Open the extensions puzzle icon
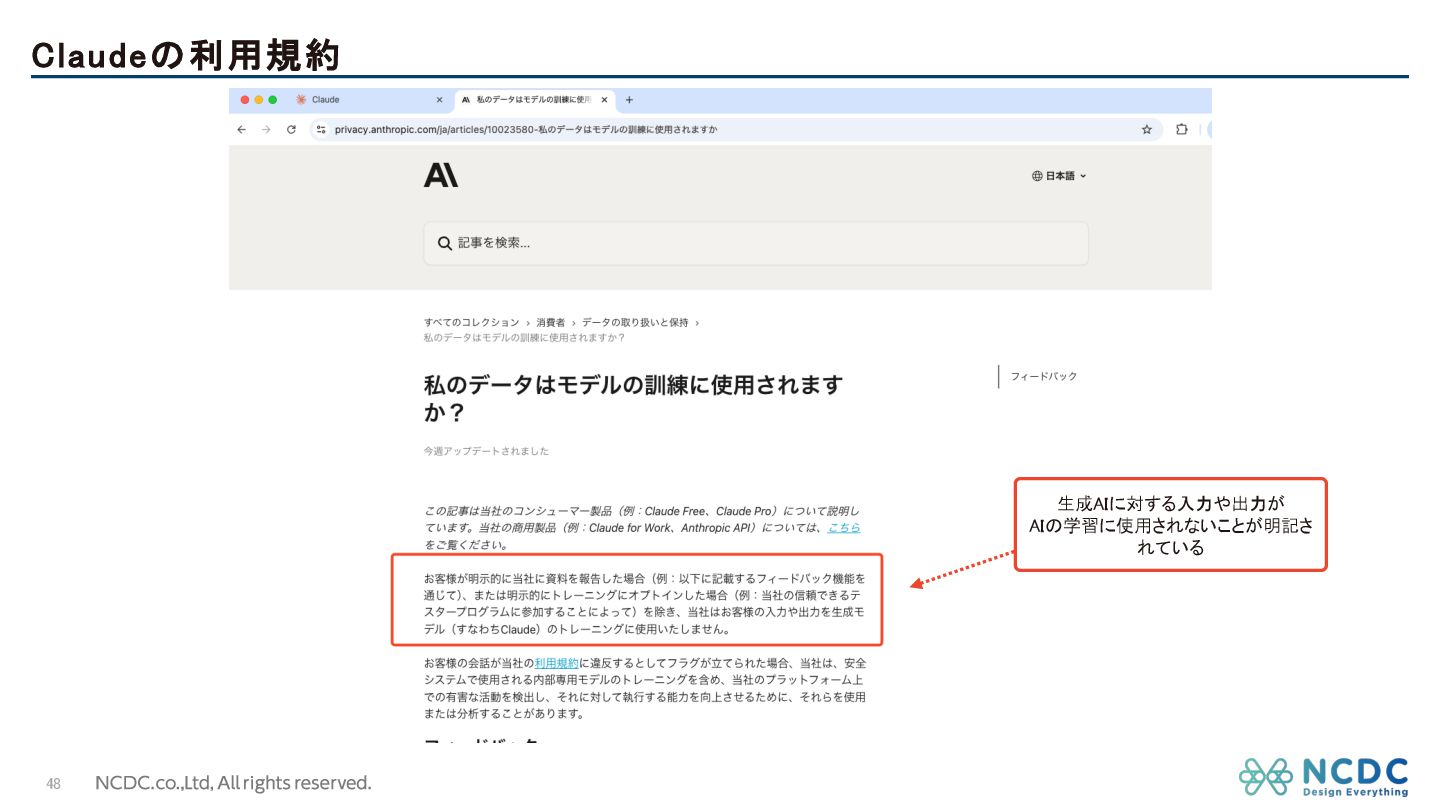Screen dimensions: 1440x810 pyautogui.click(x=1182, y=129)
